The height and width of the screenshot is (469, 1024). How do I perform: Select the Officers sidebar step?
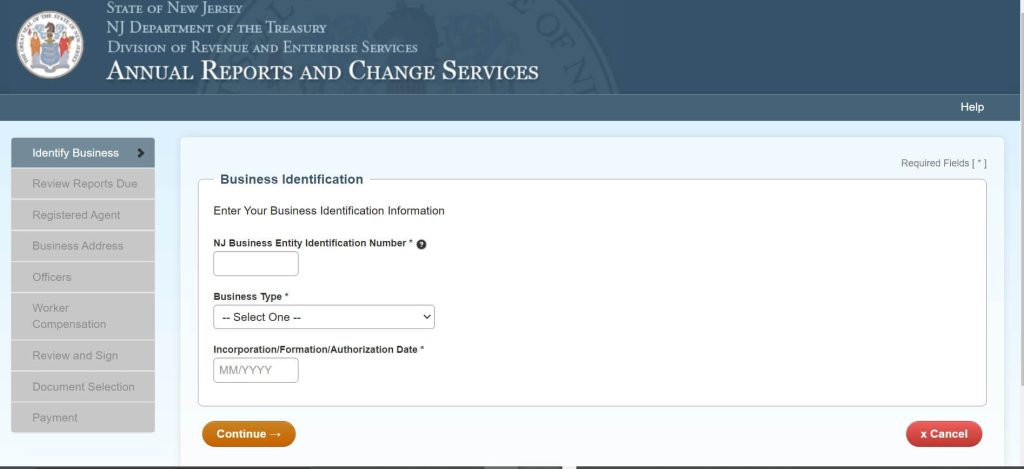tap(52, 277)
